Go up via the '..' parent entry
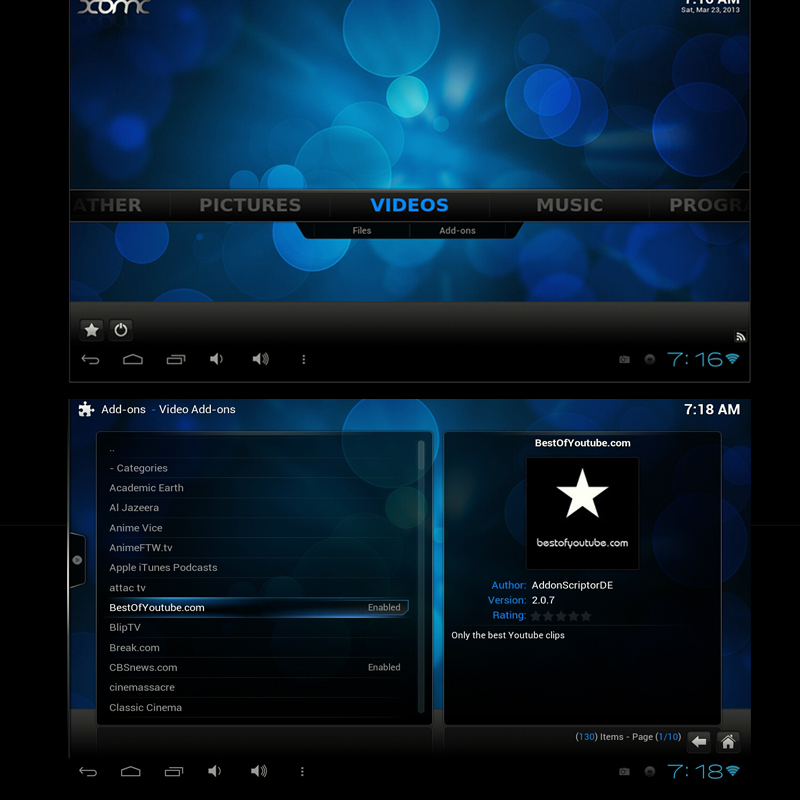The height and width of the screenshot is (800, 800). tap(259, 448)
